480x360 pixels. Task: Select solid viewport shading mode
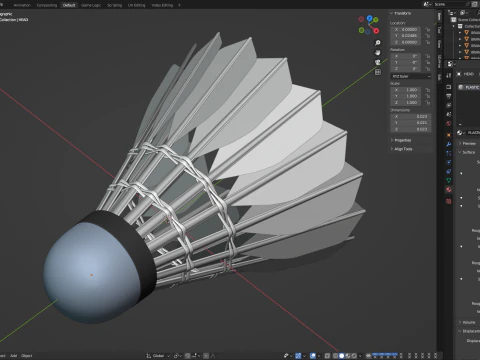pyautogui.click(x=341, y=356)
